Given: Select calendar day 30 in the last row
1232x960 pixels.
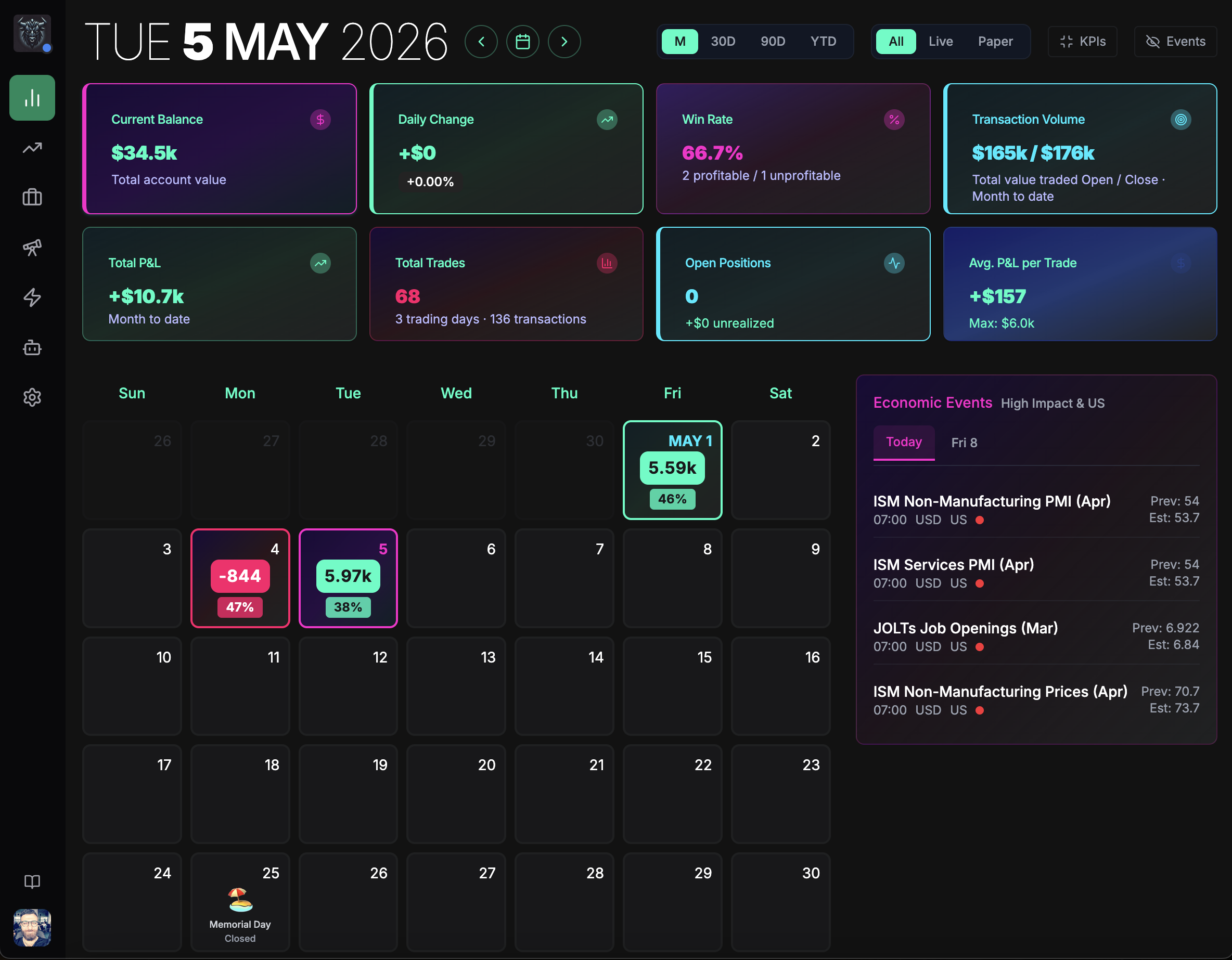Looking at the screenshot, I should pyautogui.click(x=781, y=902).
